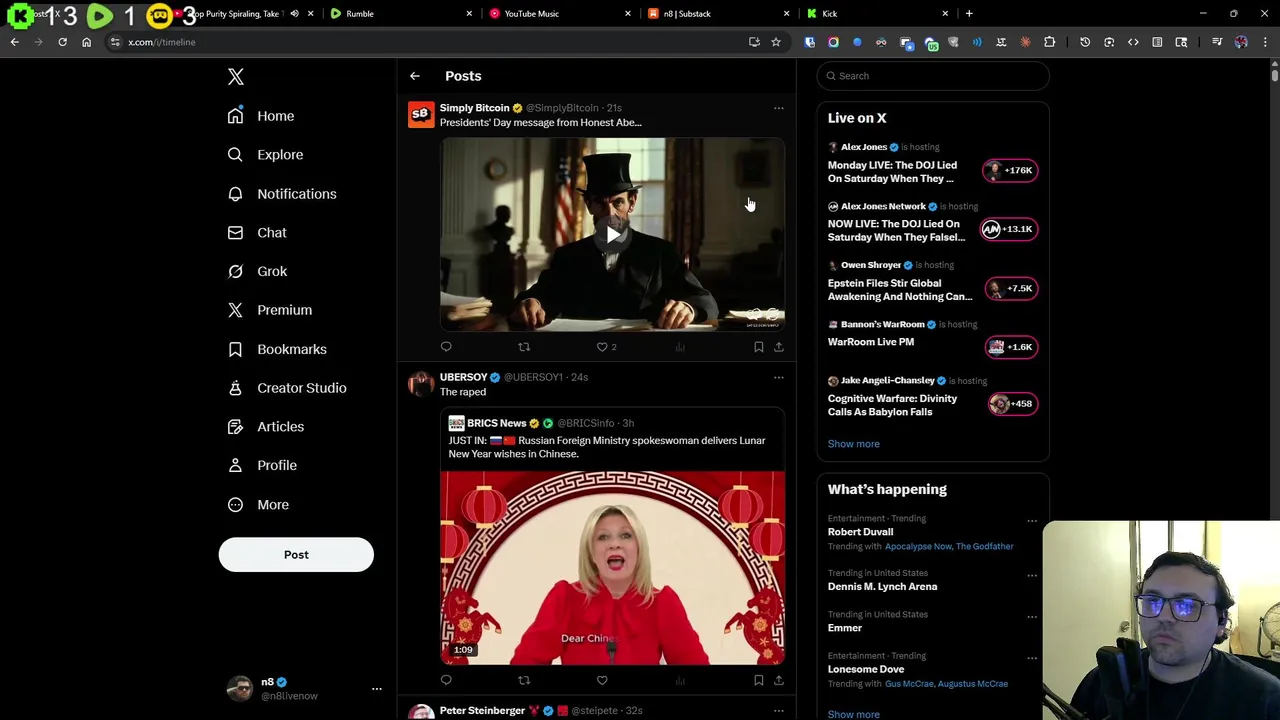
Task: Open Profile page
Action: [262, 466]
